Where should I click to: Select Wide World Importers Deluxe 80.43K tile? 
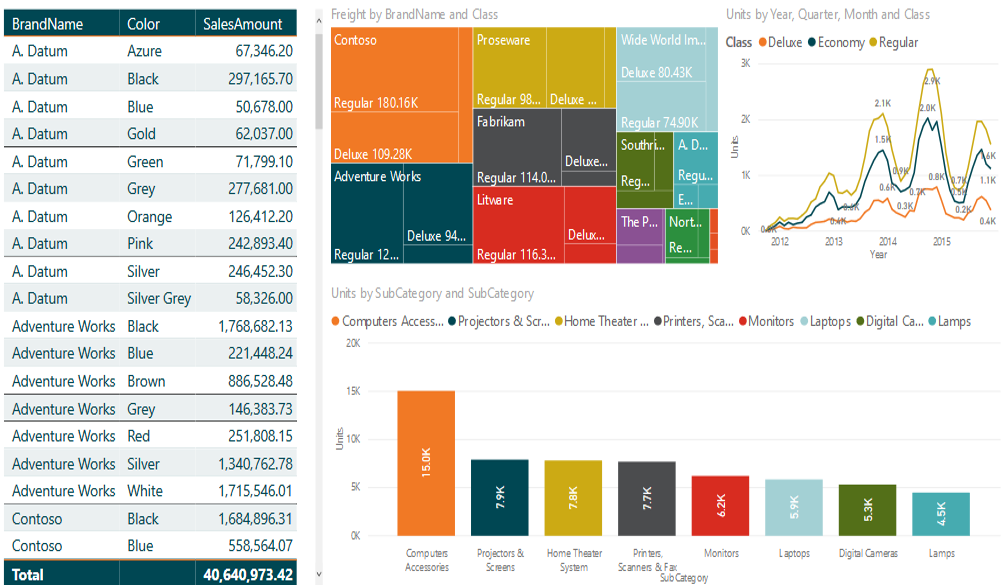pos(662,54)
